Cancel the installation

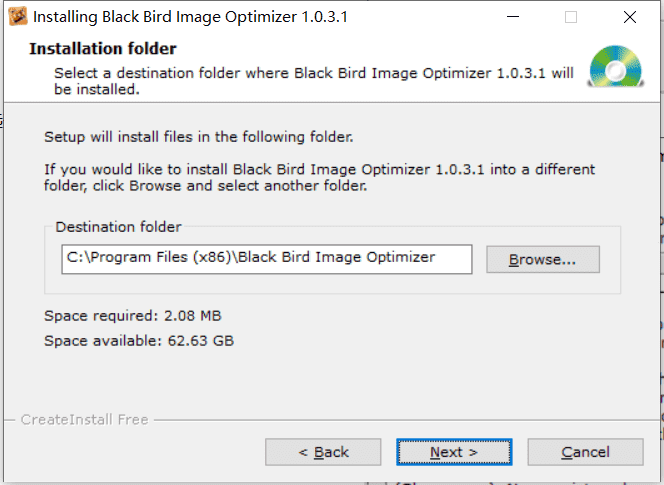click(x=585, y=452)
